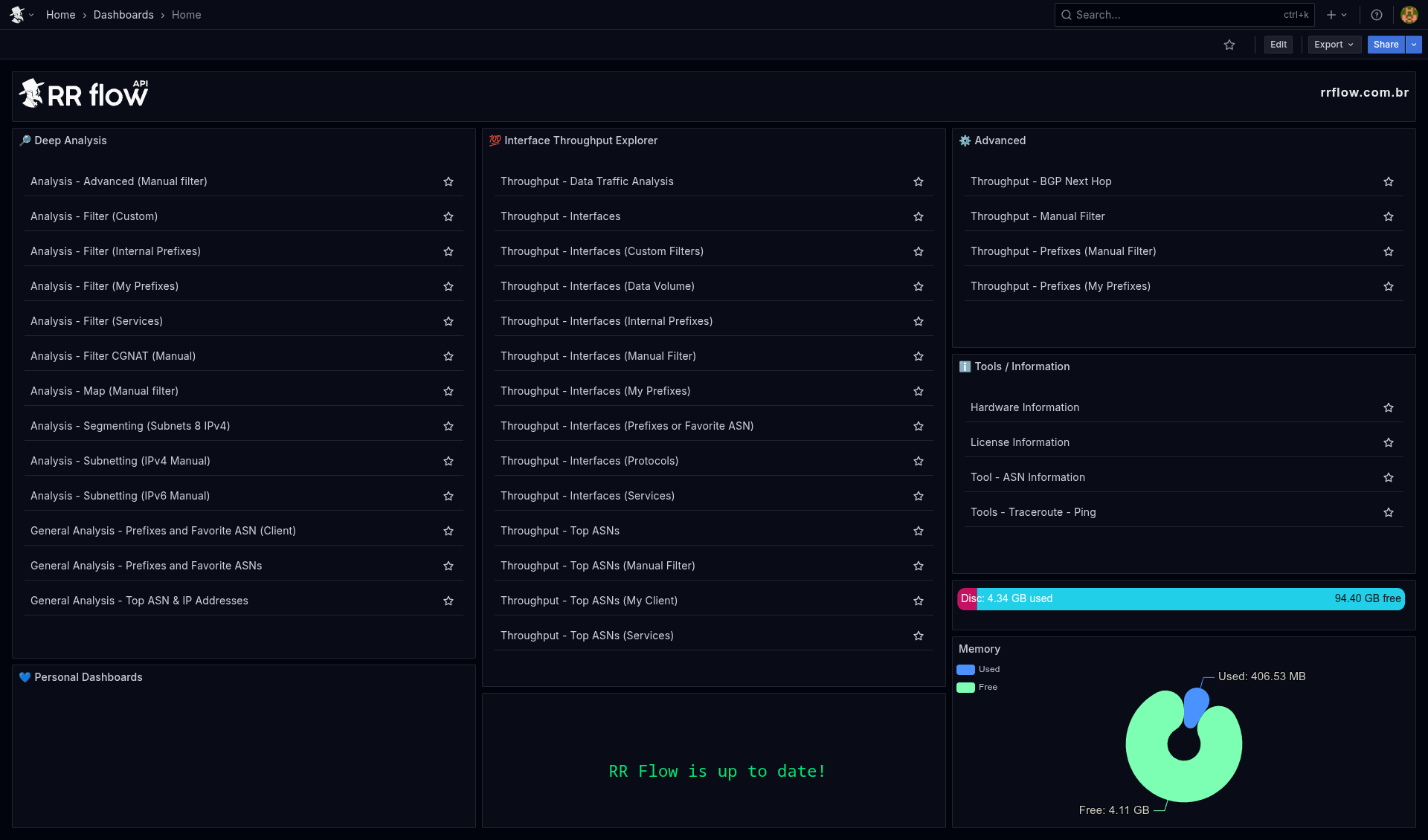Screen dimensions: 1428x840
Task: Star Analysis - Subnetting (IPv6 Manual)
Action: point(448,496)
